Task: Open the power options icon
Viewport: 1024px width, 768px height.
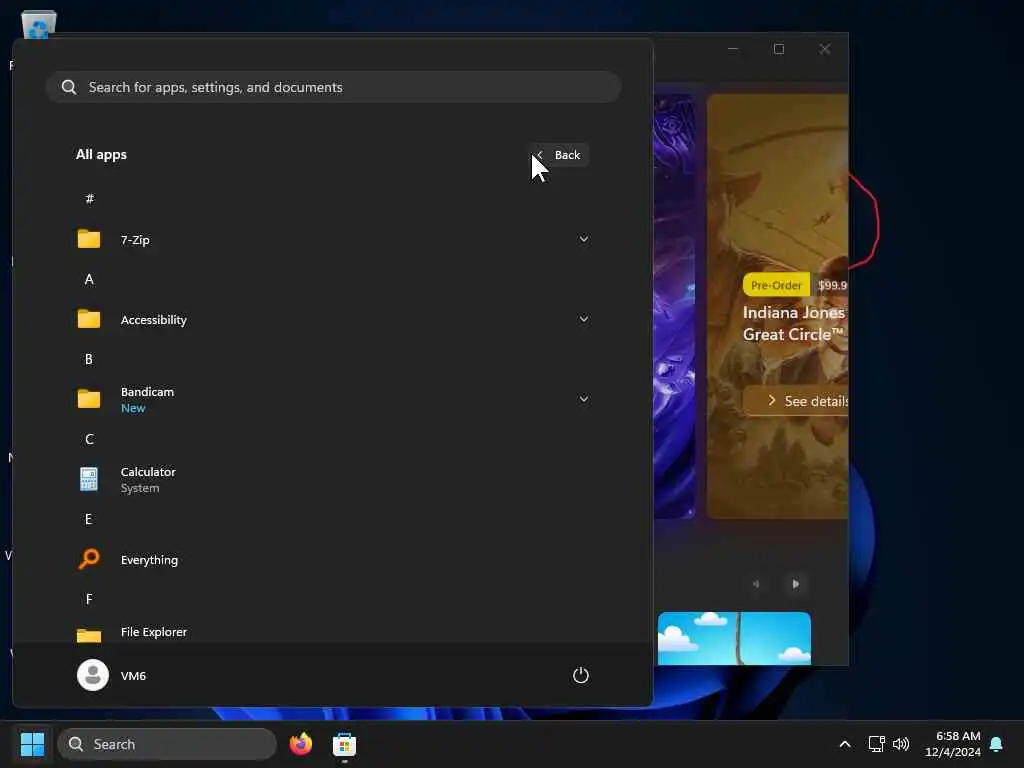Action: (581, 675)
